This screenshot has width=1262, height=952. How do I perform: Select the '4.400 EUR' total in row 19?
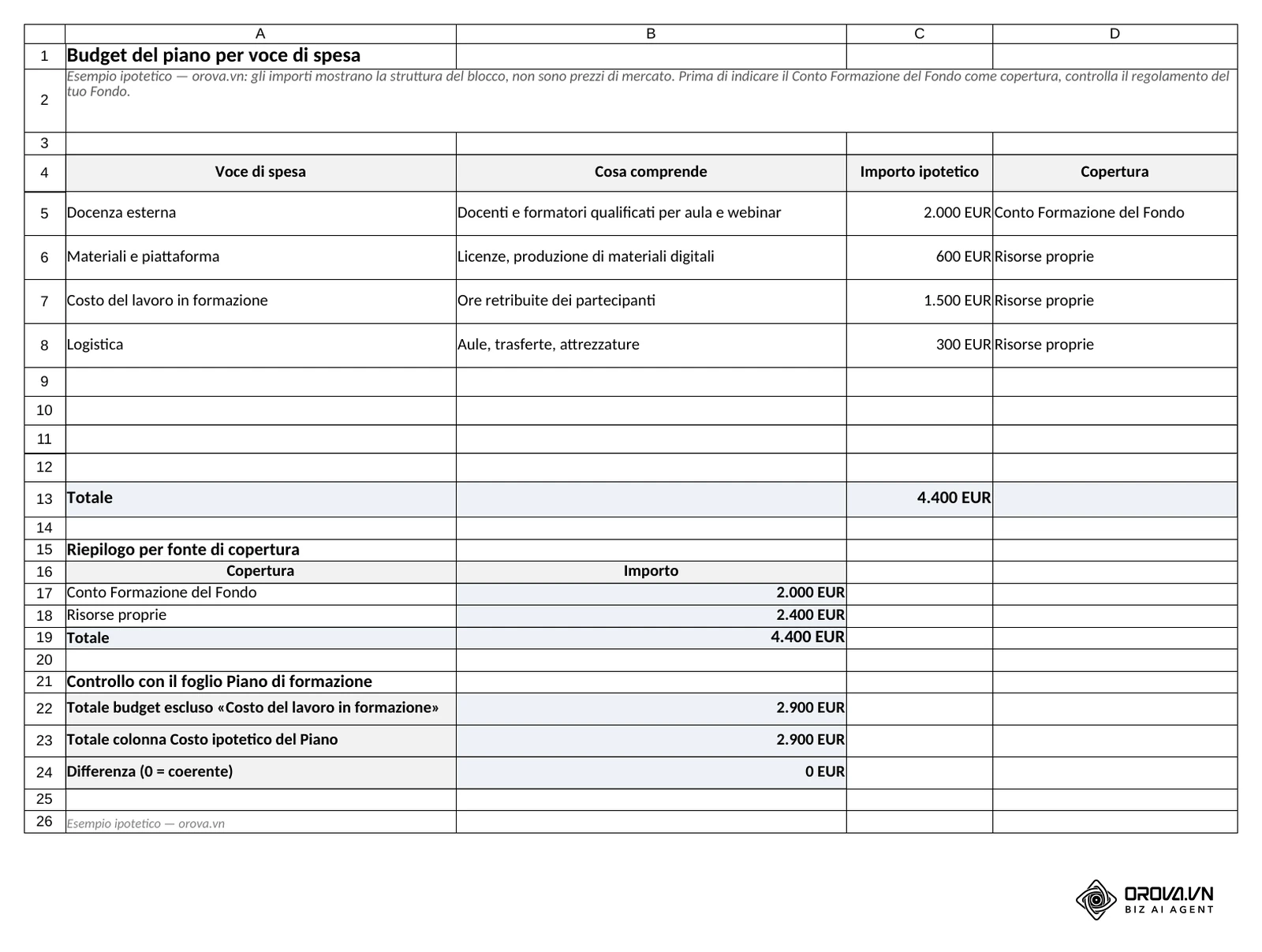651,637
